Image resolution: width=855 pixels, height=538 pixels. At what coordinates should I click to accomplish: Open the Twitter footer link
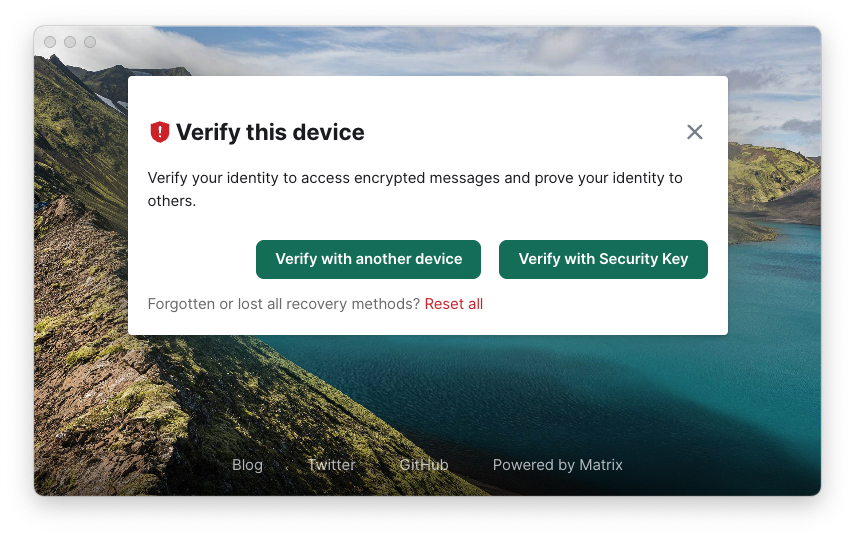(331, 465)
